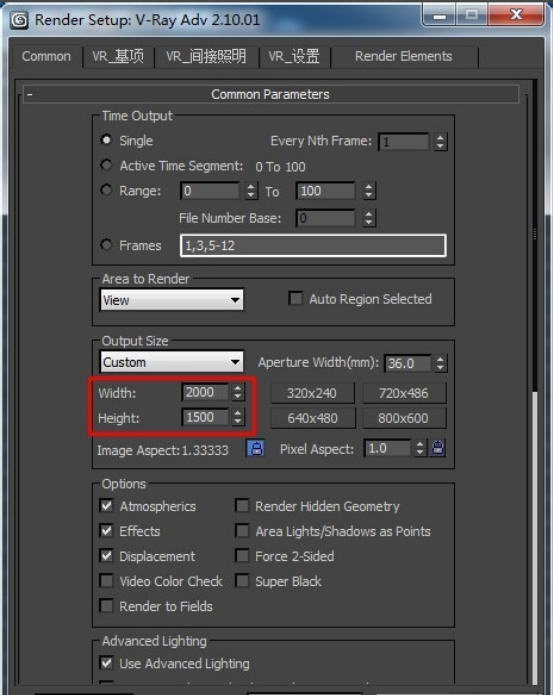The width and height of the screenshot is (553, 695).
Task: Toggle the Effects checkbox
Action: point(106,531)
